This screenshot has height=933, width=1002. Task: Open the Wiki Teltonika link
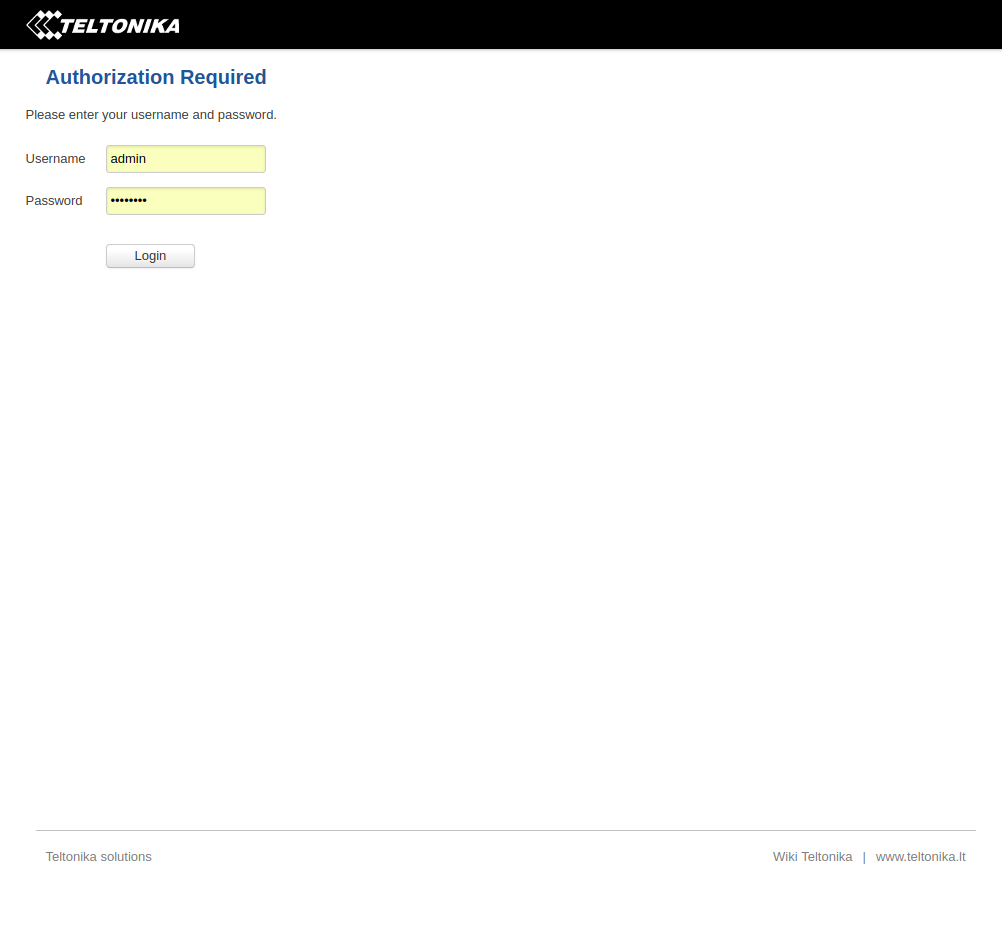coord(812,856)
